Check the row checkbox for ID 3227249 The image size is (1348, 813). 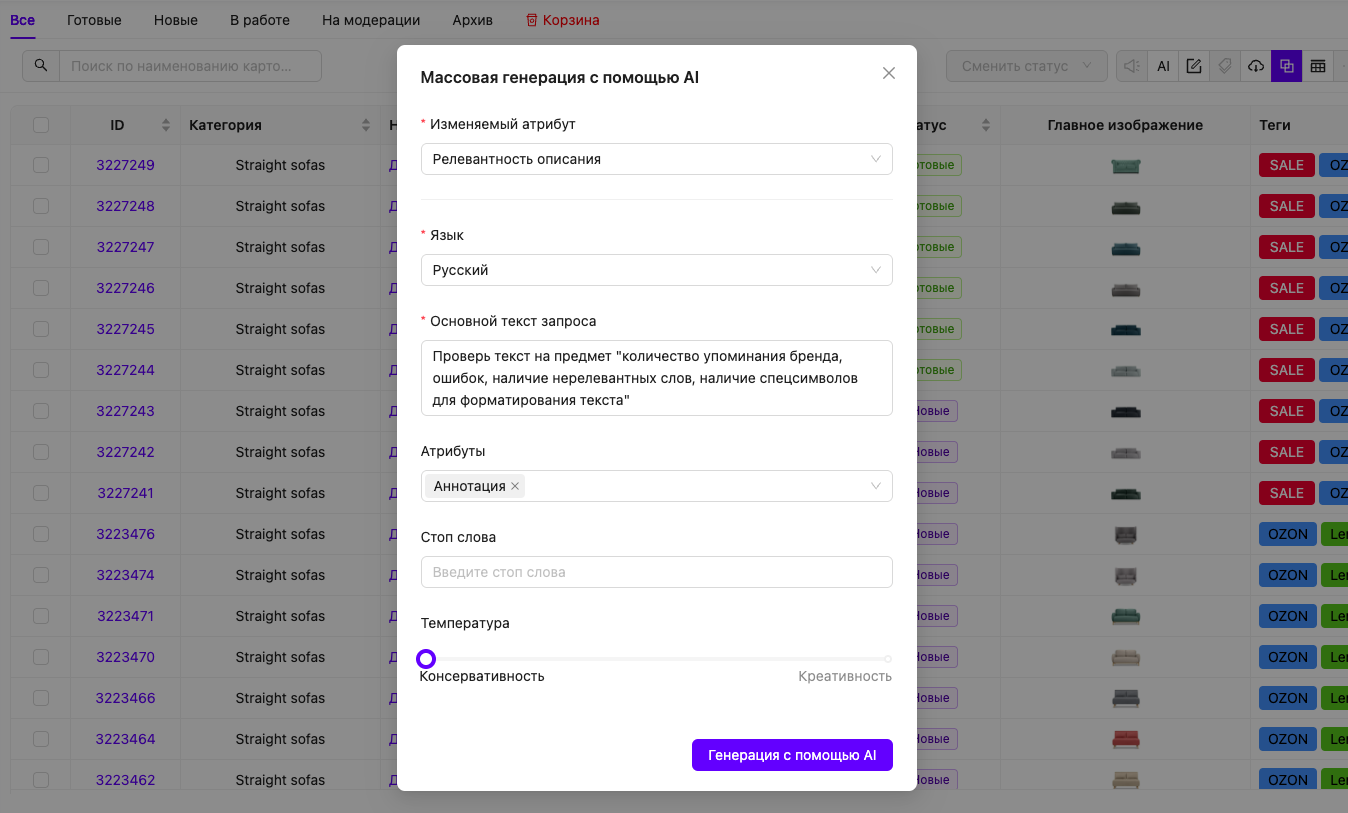(x=41, y=165)
